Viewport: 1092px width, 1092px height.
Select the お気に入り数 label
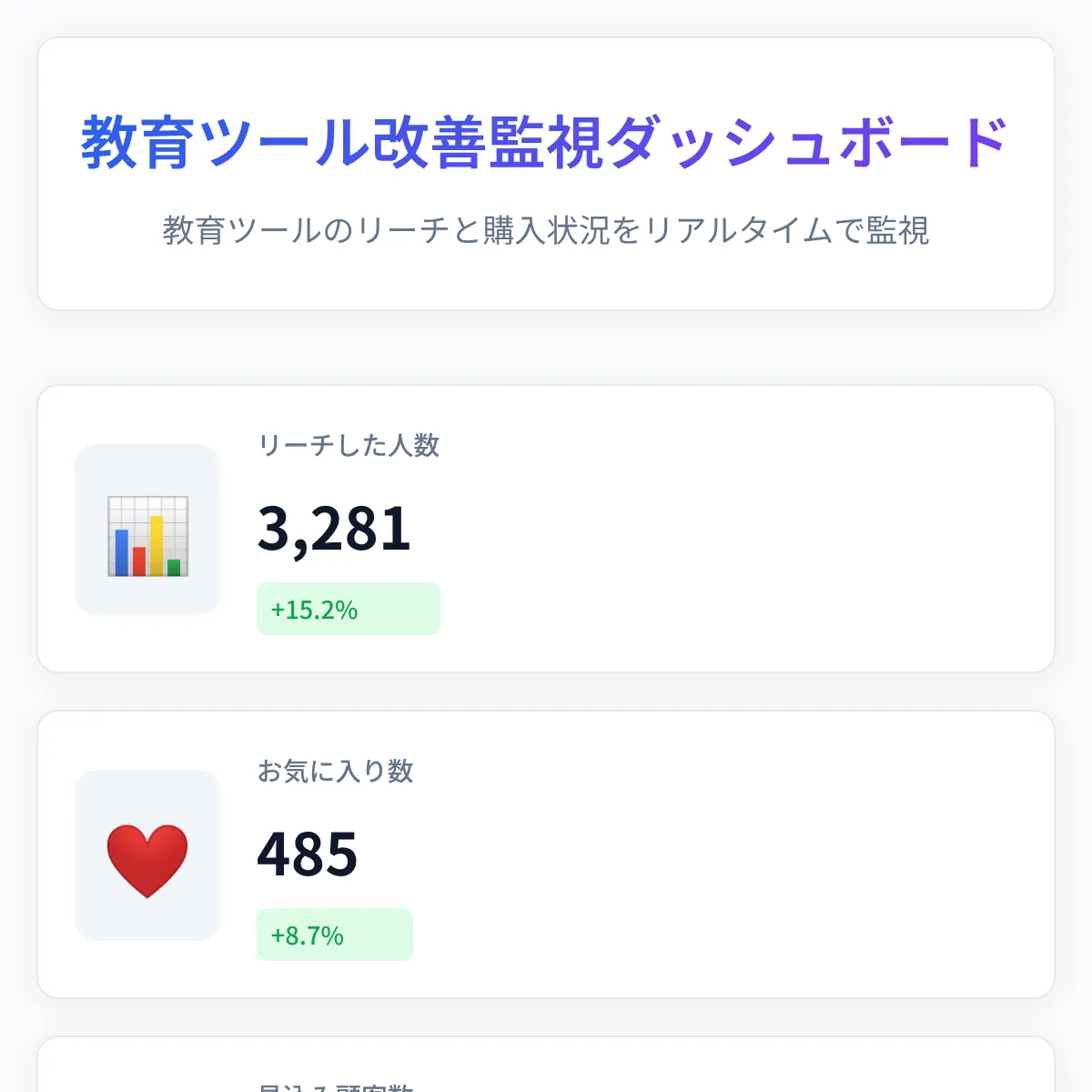click(335, 771)
